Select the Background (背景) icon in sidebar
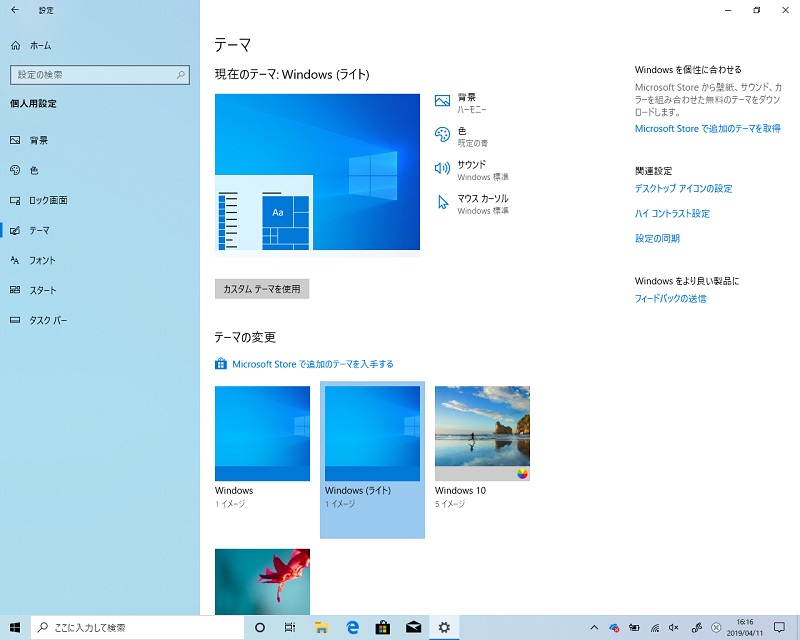 click(x=15, y=140)
